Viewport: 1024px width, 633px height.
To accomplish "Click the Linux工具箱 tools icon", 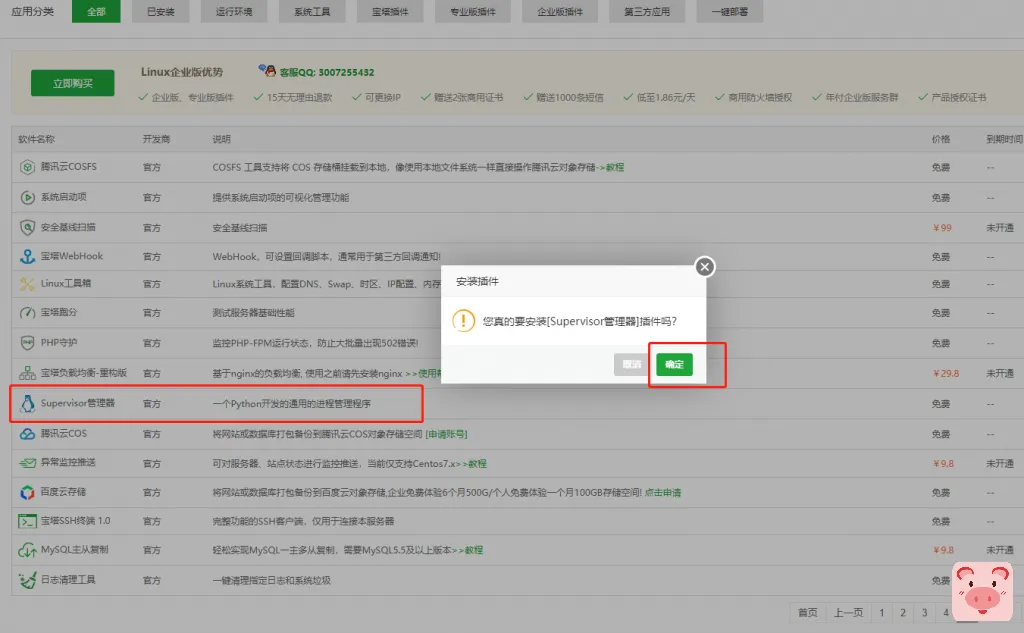I will 27,284.
